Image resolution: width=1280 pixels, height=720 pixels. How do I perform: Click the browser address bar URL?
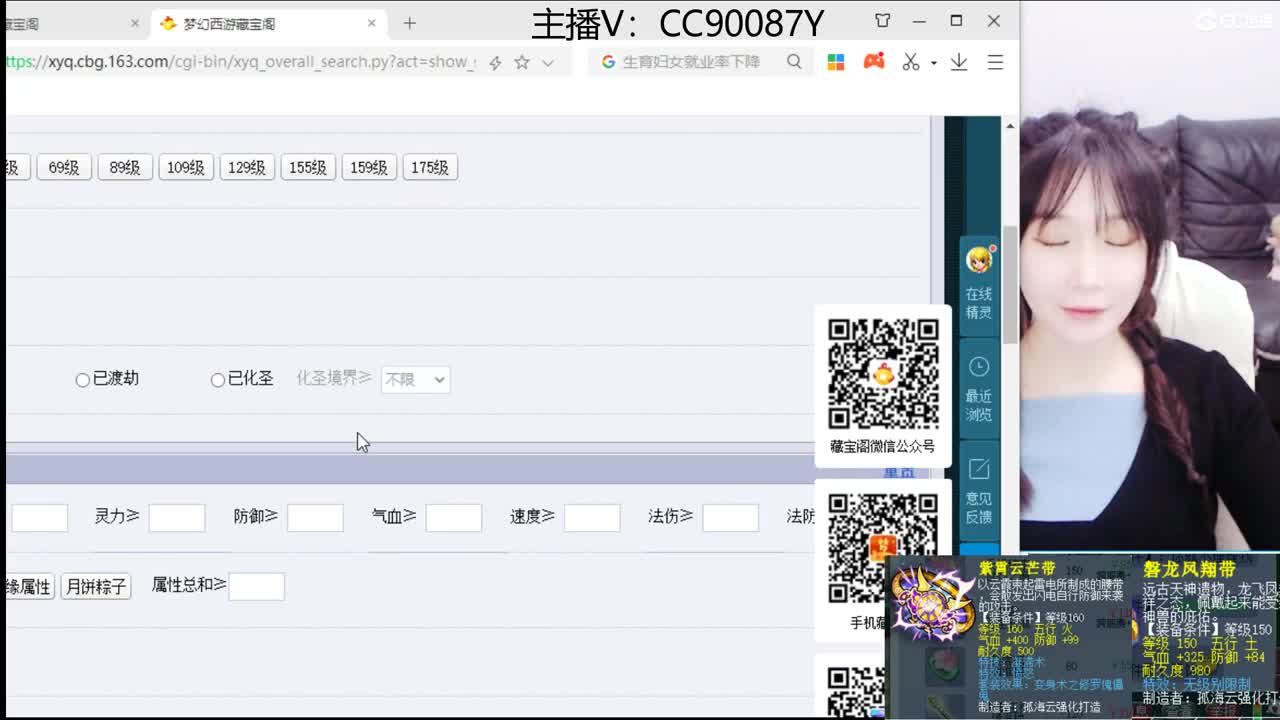coord(240,62)
